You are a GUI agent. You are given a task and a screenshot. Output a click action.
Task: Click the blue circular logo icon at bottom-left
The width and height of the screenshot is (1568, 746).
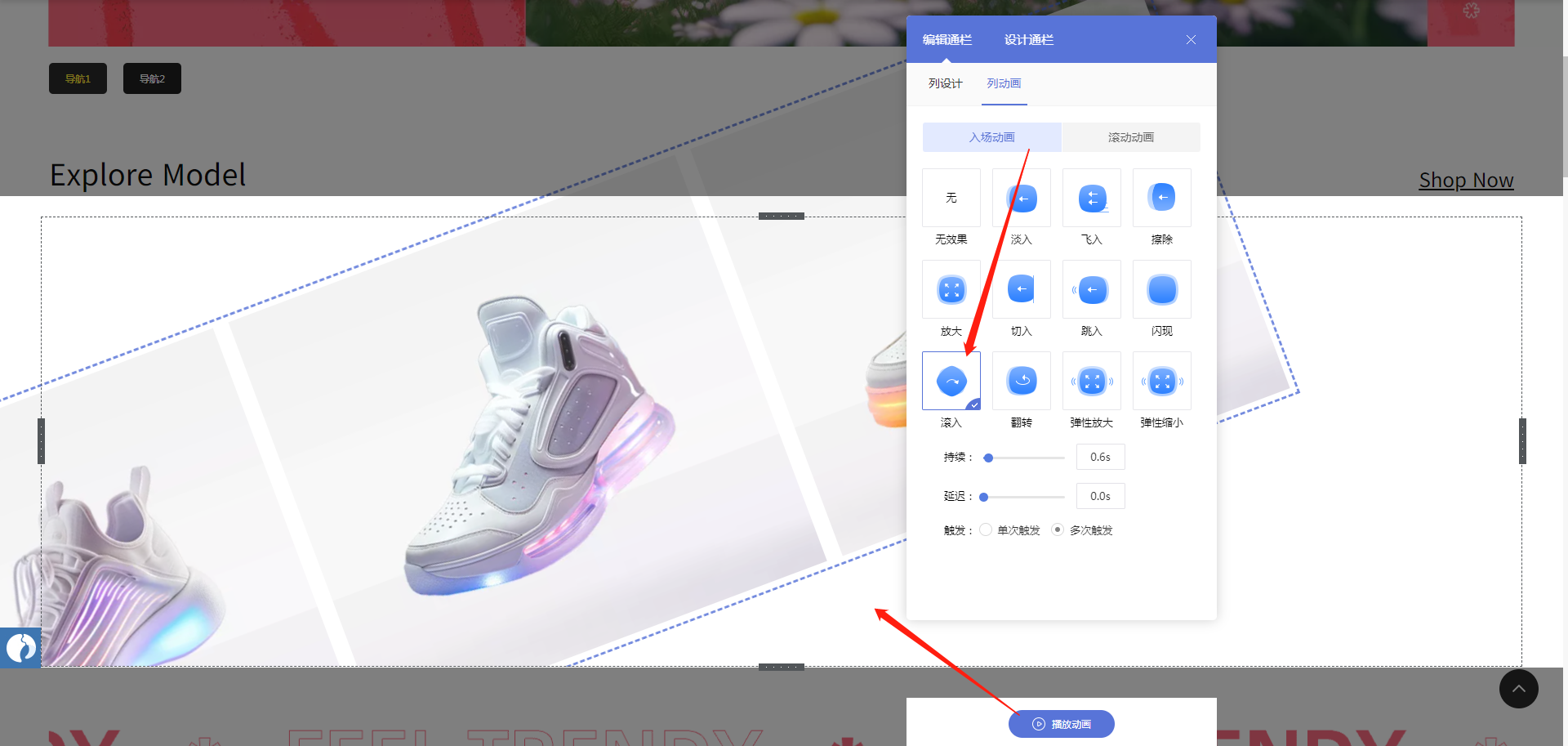[20, 648]
